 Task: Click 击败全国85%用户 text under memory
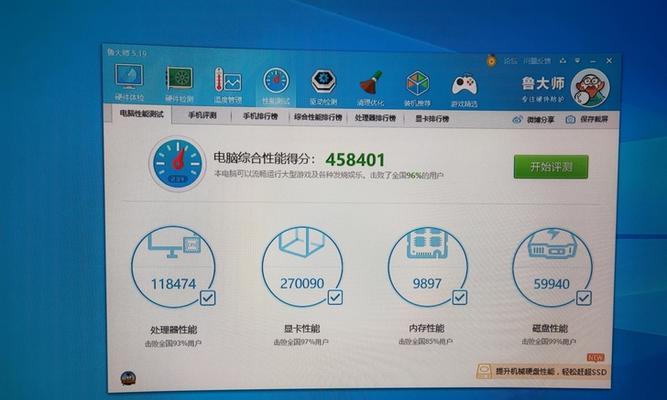426,341
